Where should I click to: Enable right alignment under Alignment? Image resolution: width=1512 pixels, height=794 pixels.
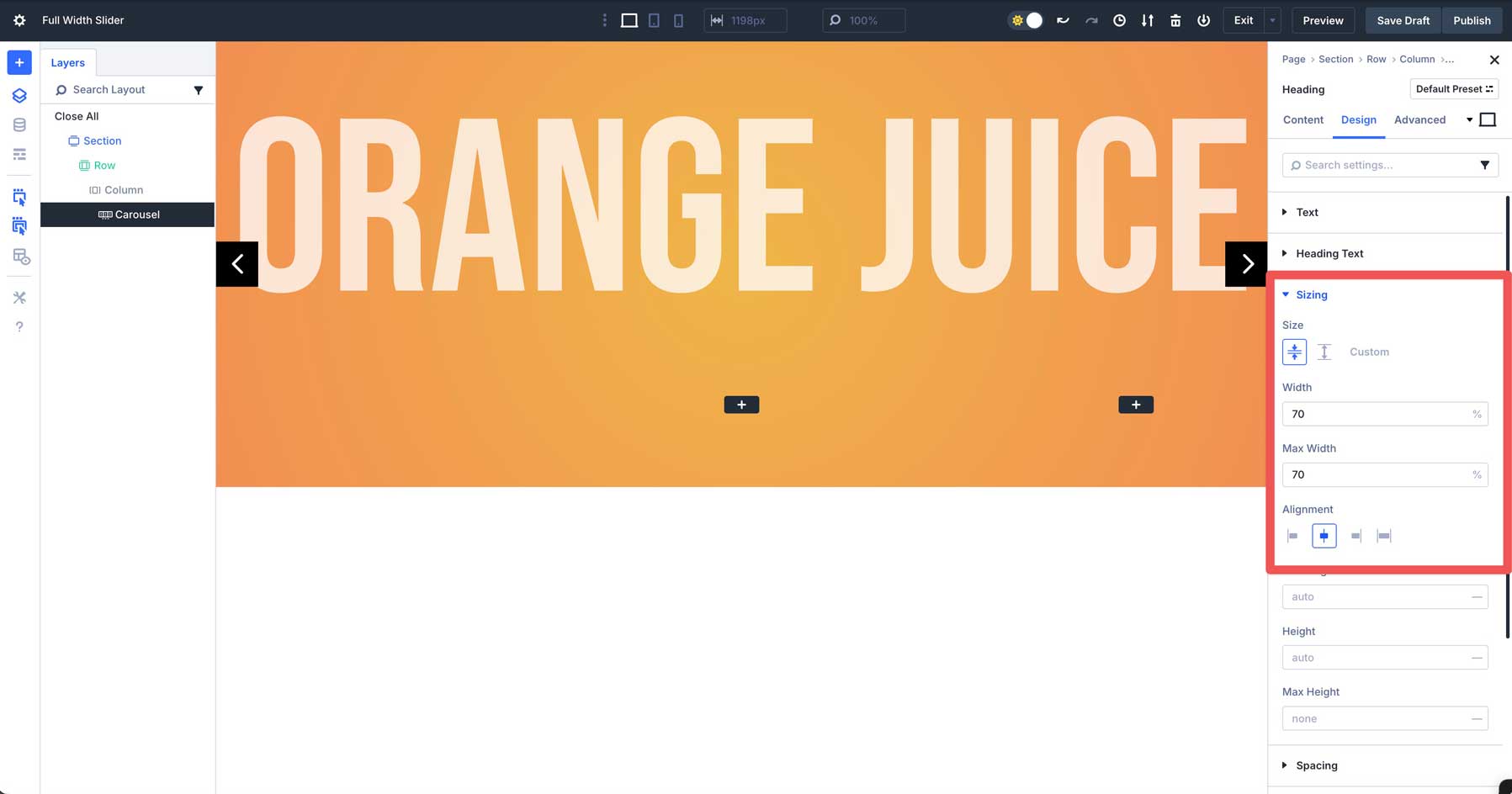[1355, 536]
